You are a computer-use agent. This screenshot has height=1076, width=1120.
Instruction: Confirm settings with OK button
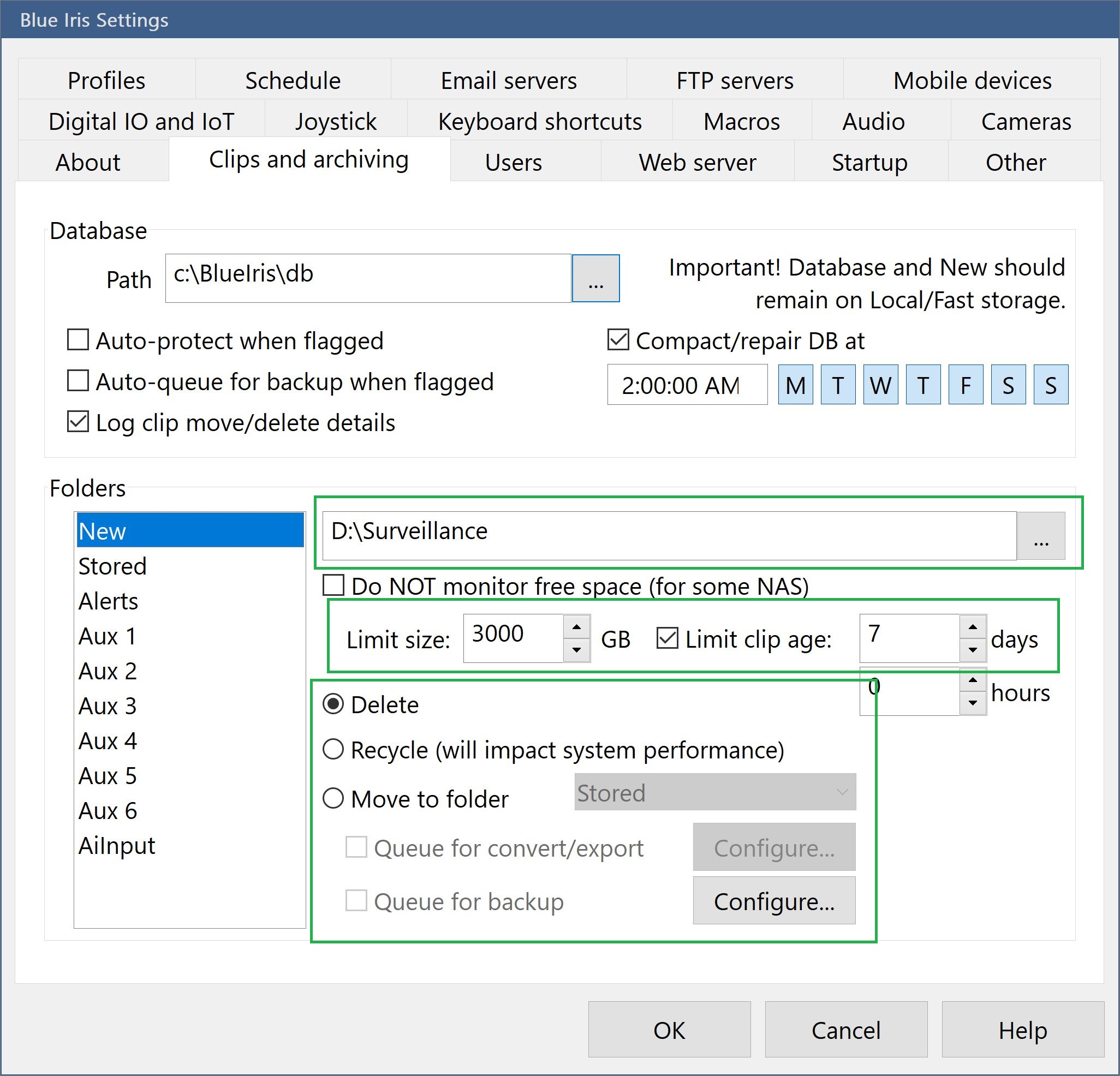coord(669,1030)
